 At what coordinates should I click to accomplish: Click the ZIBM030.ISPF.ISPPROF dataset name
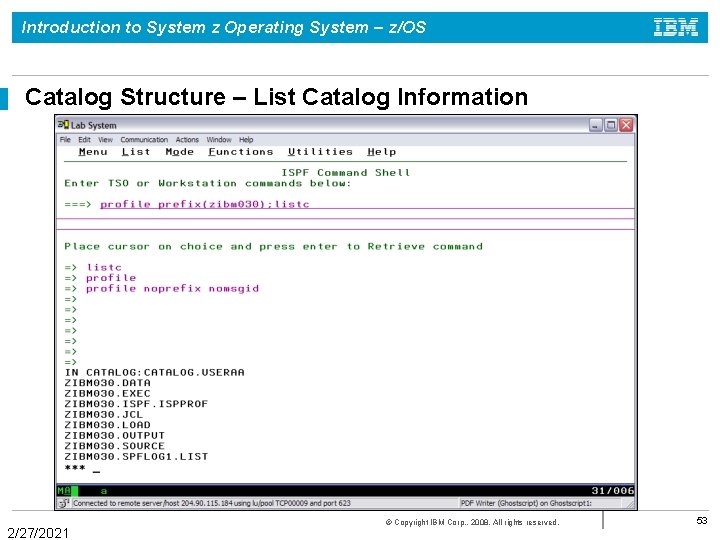[x=136, y=404]
